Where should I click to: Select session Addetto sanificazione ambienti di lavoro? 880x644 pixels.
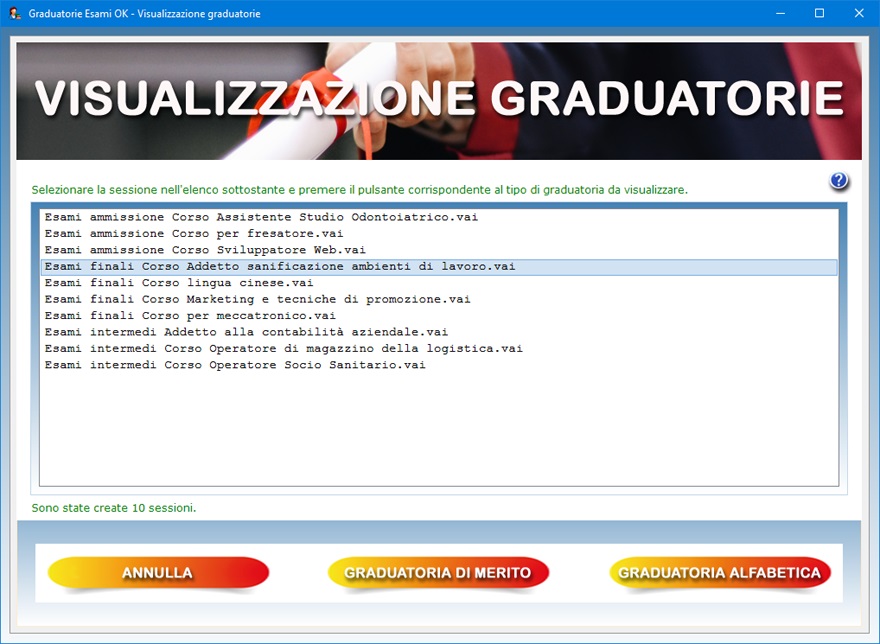[439, 267]
